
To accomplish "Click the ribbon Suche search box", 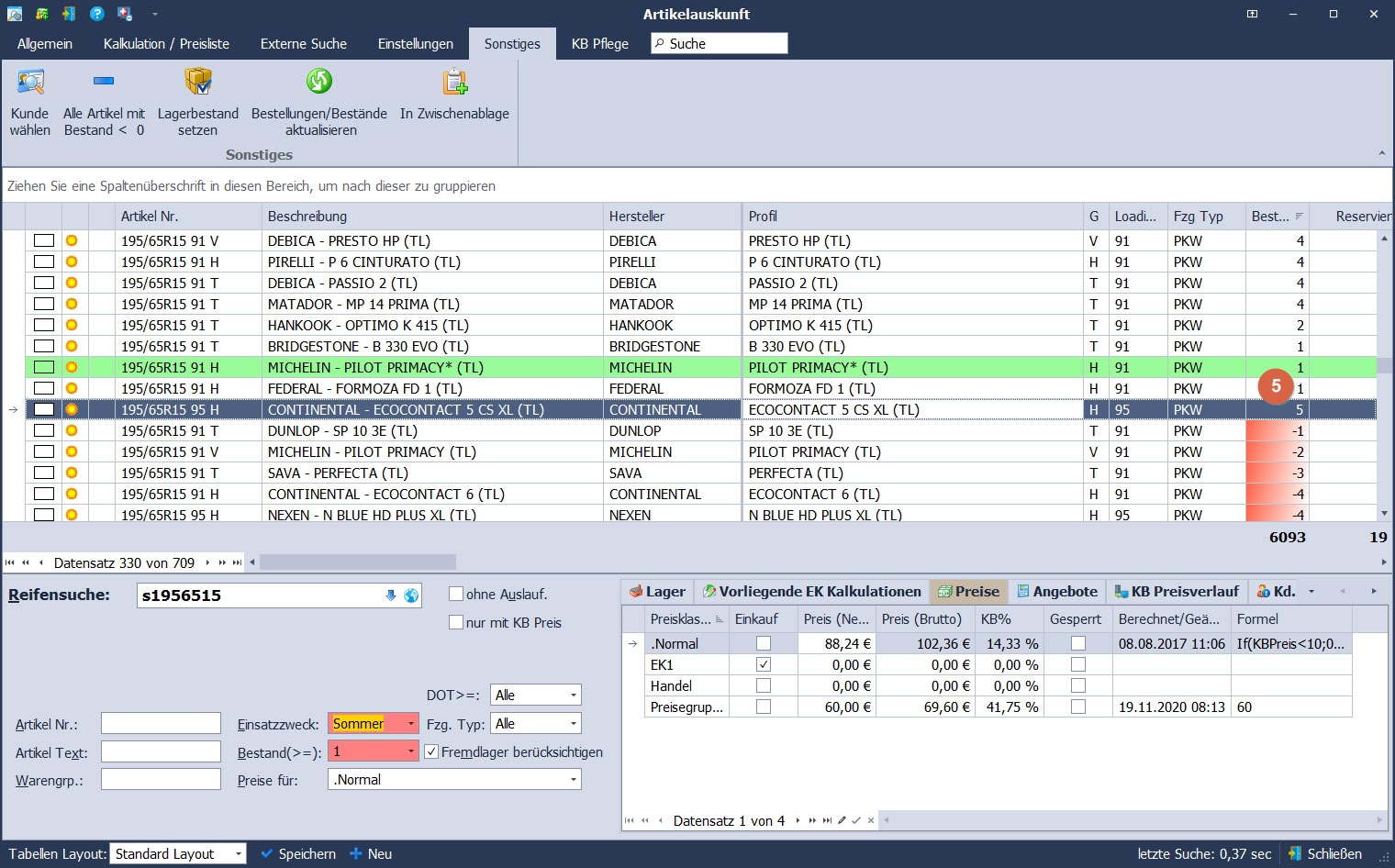I will pyautogui.click(x=720, y=44).
